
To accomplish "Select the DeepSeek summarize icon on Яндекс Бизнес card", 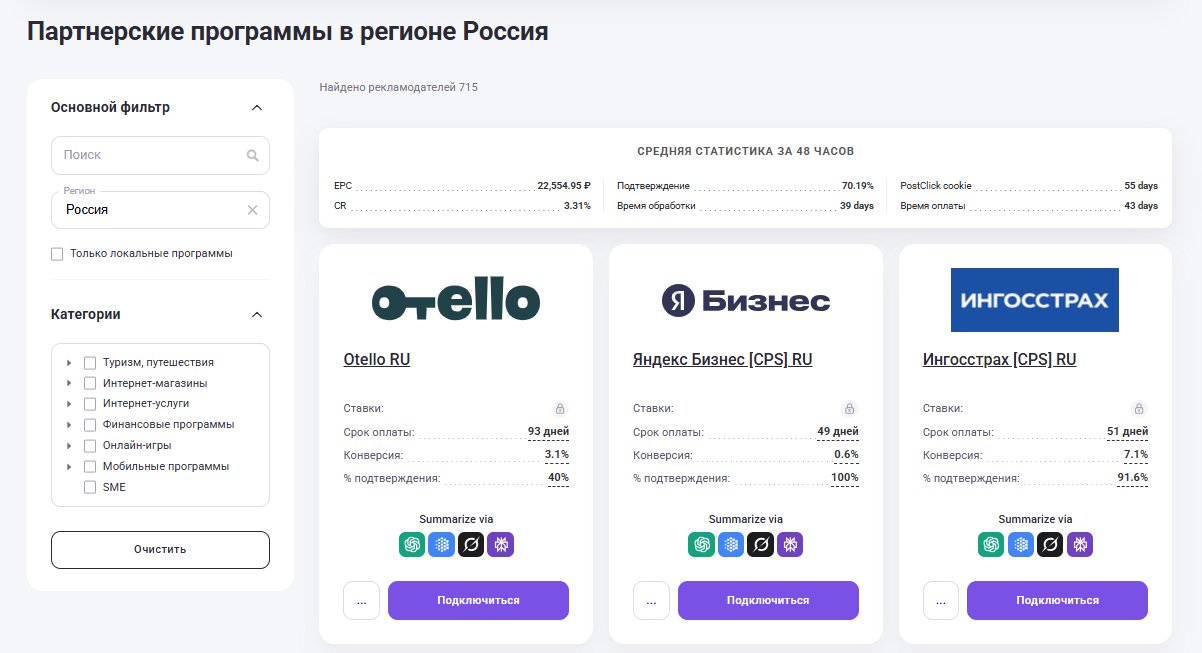I will tap(731, 545).
